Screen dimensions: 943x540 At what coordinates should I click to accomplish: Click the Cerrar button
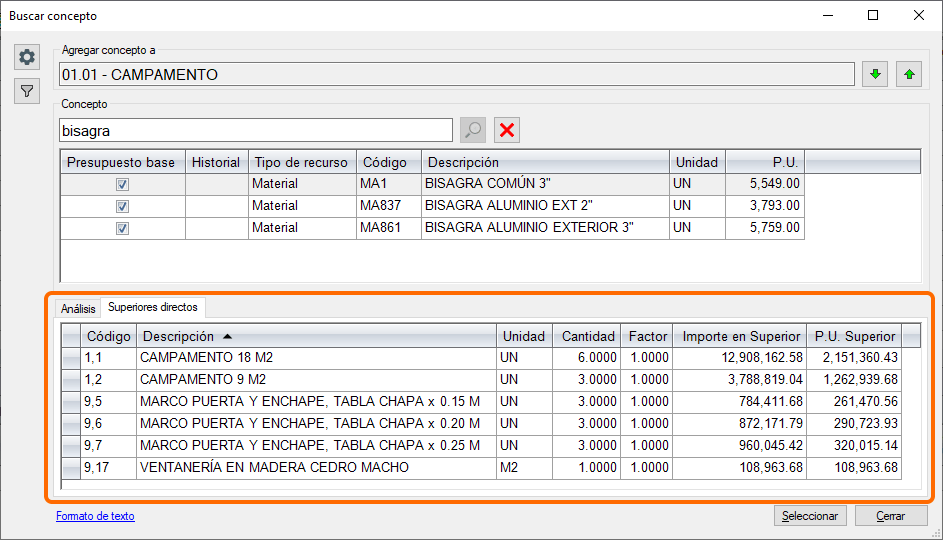point(891,516)
